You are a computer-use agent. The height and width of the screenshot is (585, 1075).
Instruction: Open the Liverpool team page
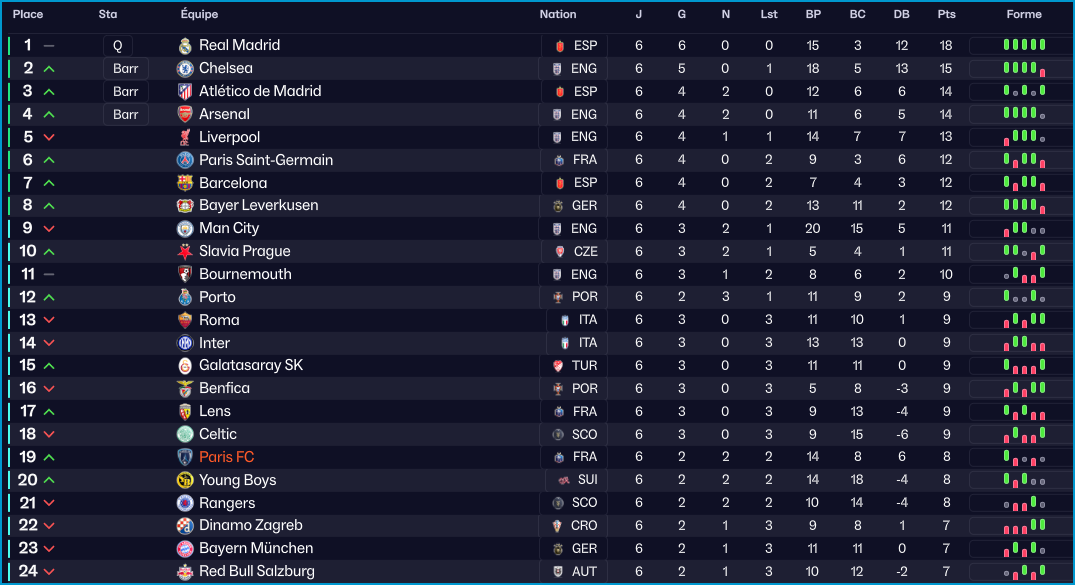tap(229, 137)
